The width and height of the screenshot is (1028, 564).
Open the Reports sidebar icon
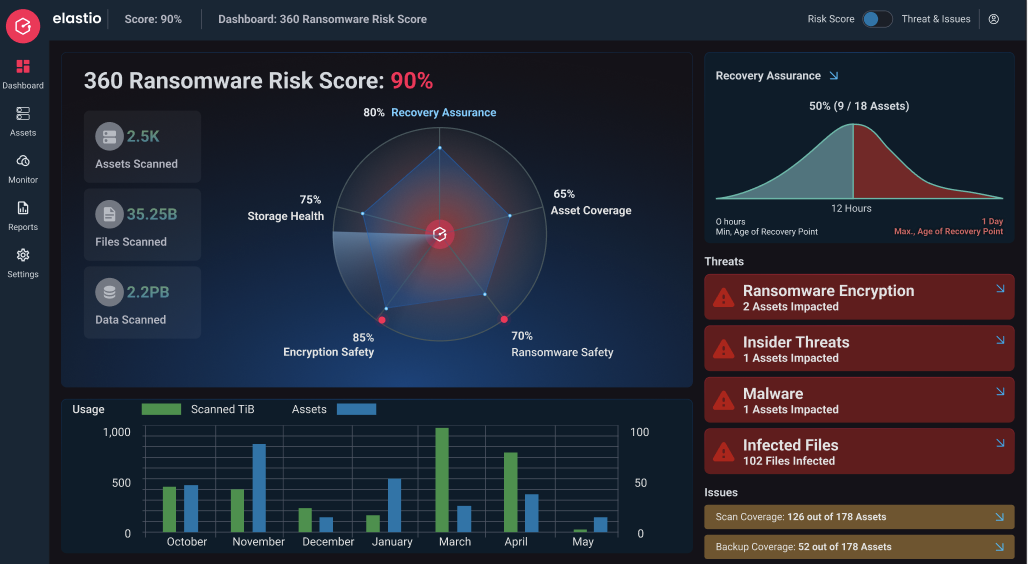click(x=23, y=208)
